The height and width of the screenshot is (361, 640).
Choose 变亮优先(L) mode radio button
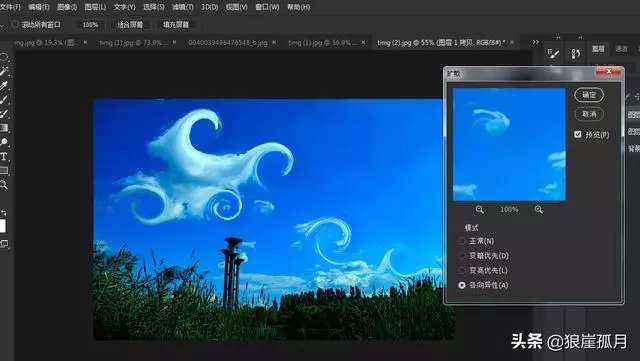(462, 270)
